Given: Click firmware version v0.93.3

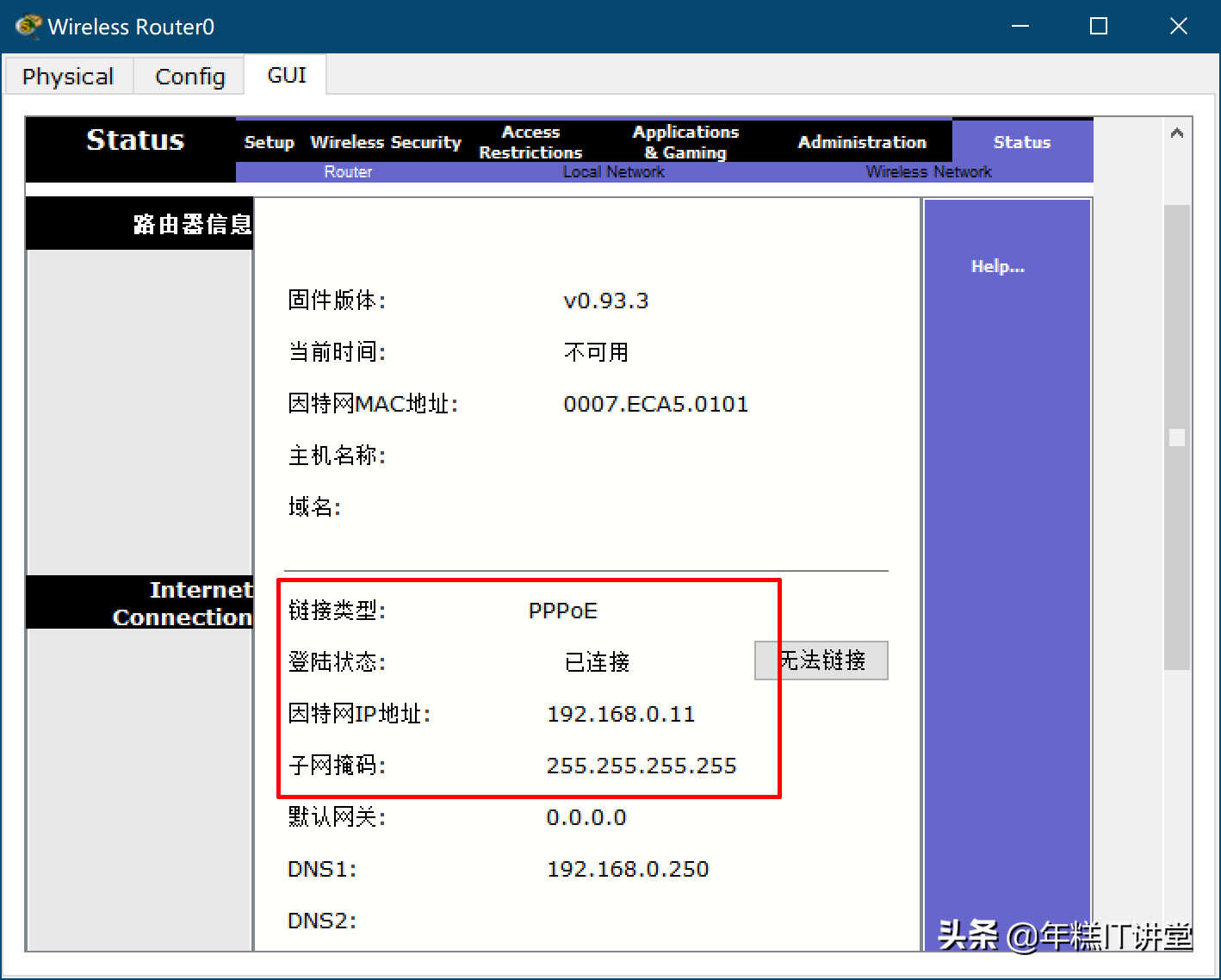Looking at the screenshot, I should coord(605,301).
